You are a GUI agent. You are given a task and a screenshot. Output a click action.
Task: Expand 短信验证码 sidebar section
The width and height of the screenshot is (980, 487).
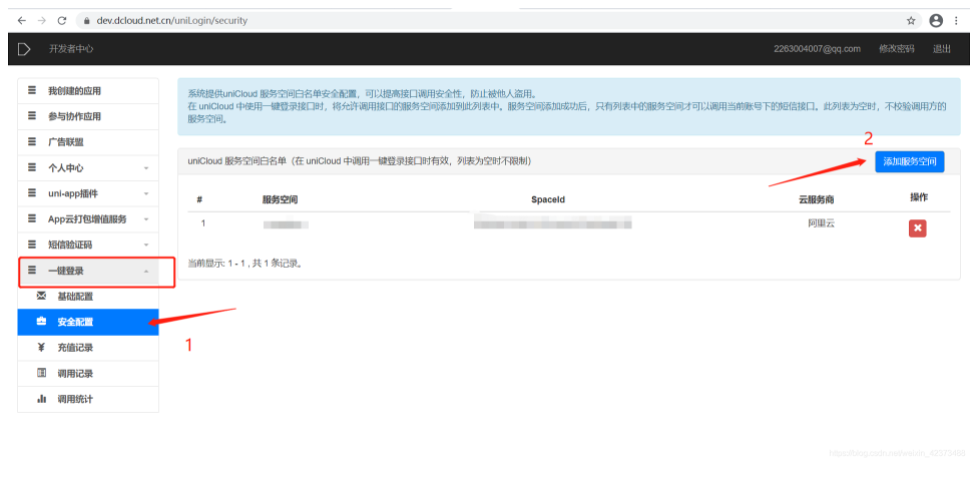tap(89, 245)
